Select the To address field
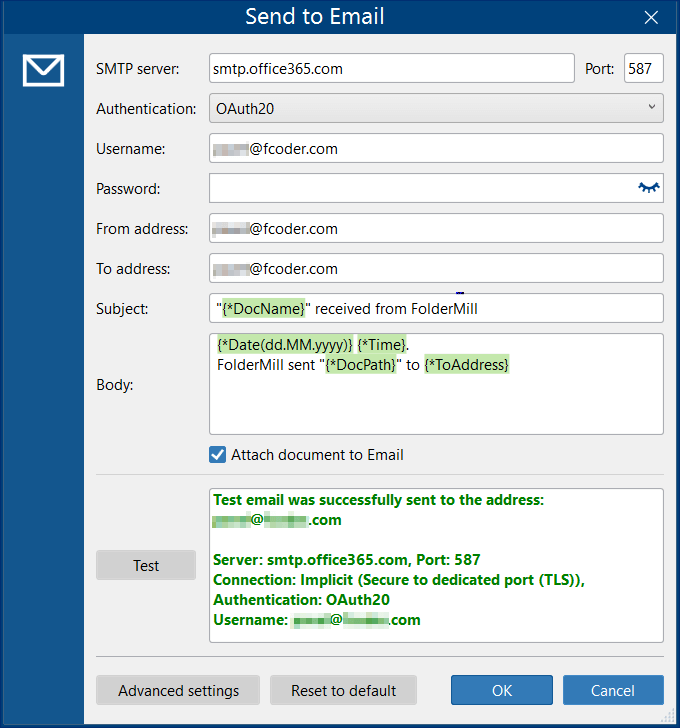 [x=436, y=268]
